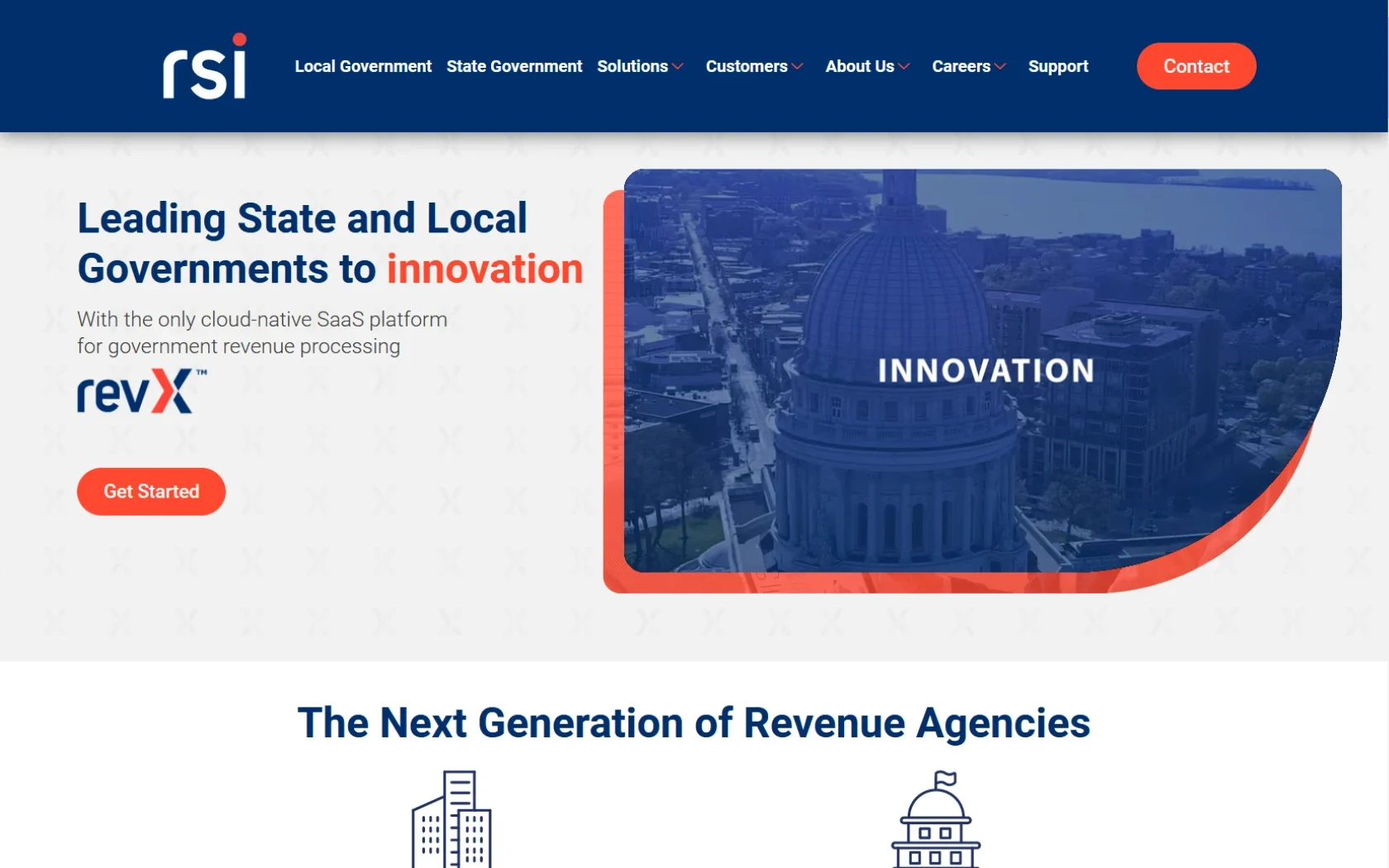Click the heading "The Next Generation of Revenue Agencies"
The width and height of the screenshot is (1389, 868).
click(x=694, y=723)
